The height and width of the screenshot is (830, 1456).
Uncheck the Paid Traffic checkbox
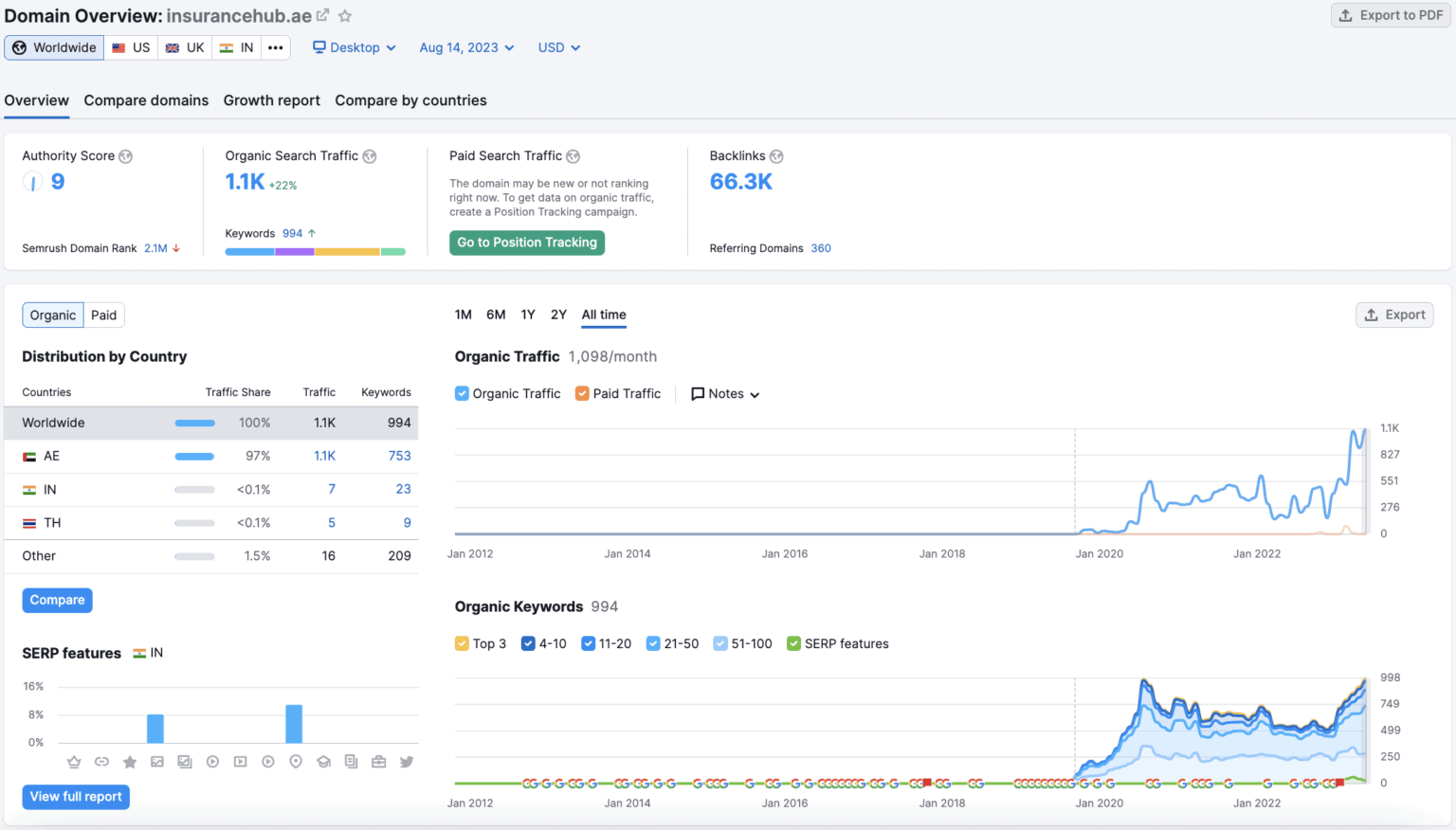[582, 393]
